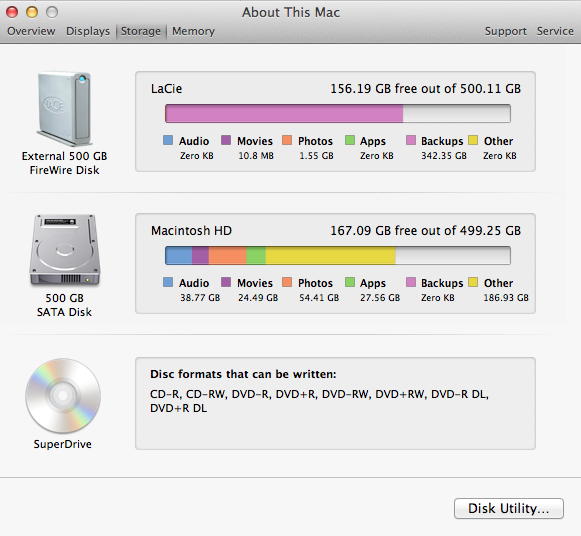Click the 'SuperDrive' label
This screenshot has width=581, height=536.
63,444
